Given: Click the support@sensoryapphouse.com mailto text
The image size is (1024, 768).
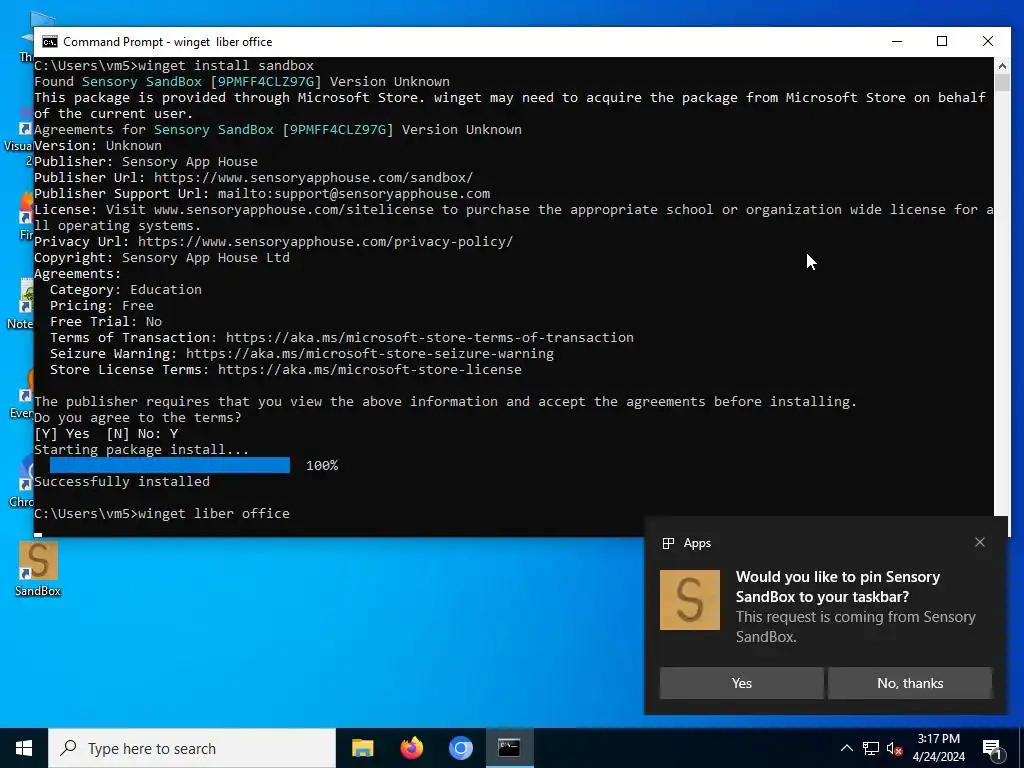Looking at the screenshot, I should pos(354,193).
